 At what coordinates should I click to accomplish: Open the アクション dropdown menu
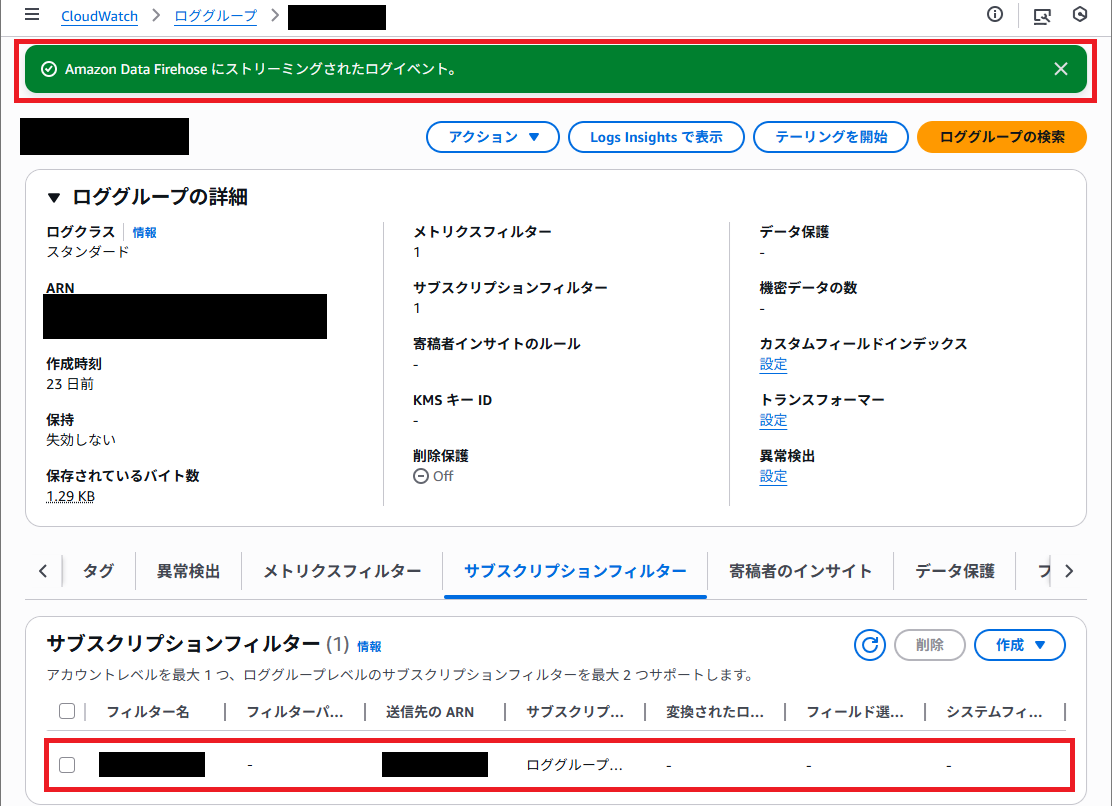pos(492,137)
